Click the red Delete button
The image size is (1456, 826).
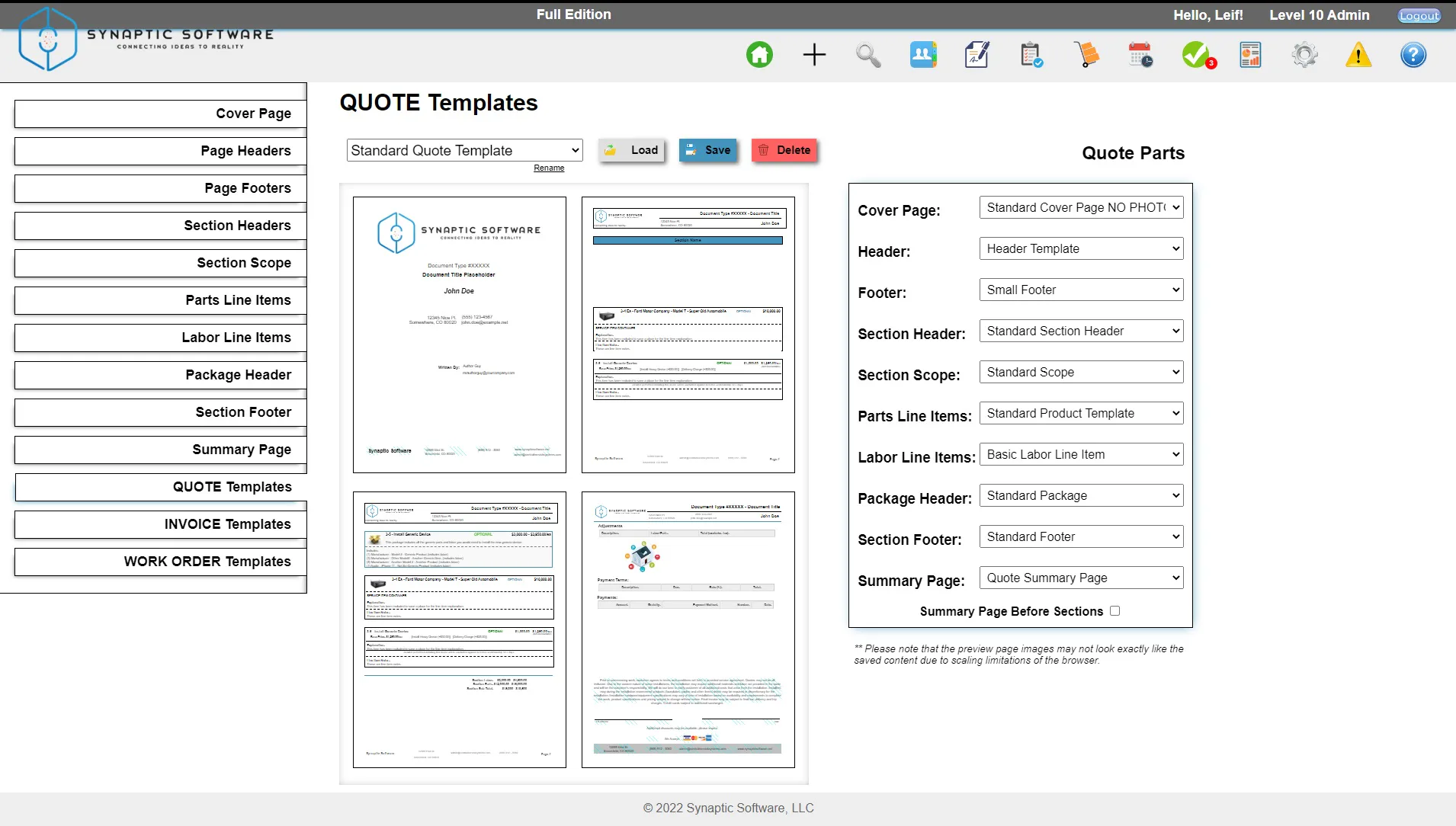pyautogui.click(x=784, y=150)
